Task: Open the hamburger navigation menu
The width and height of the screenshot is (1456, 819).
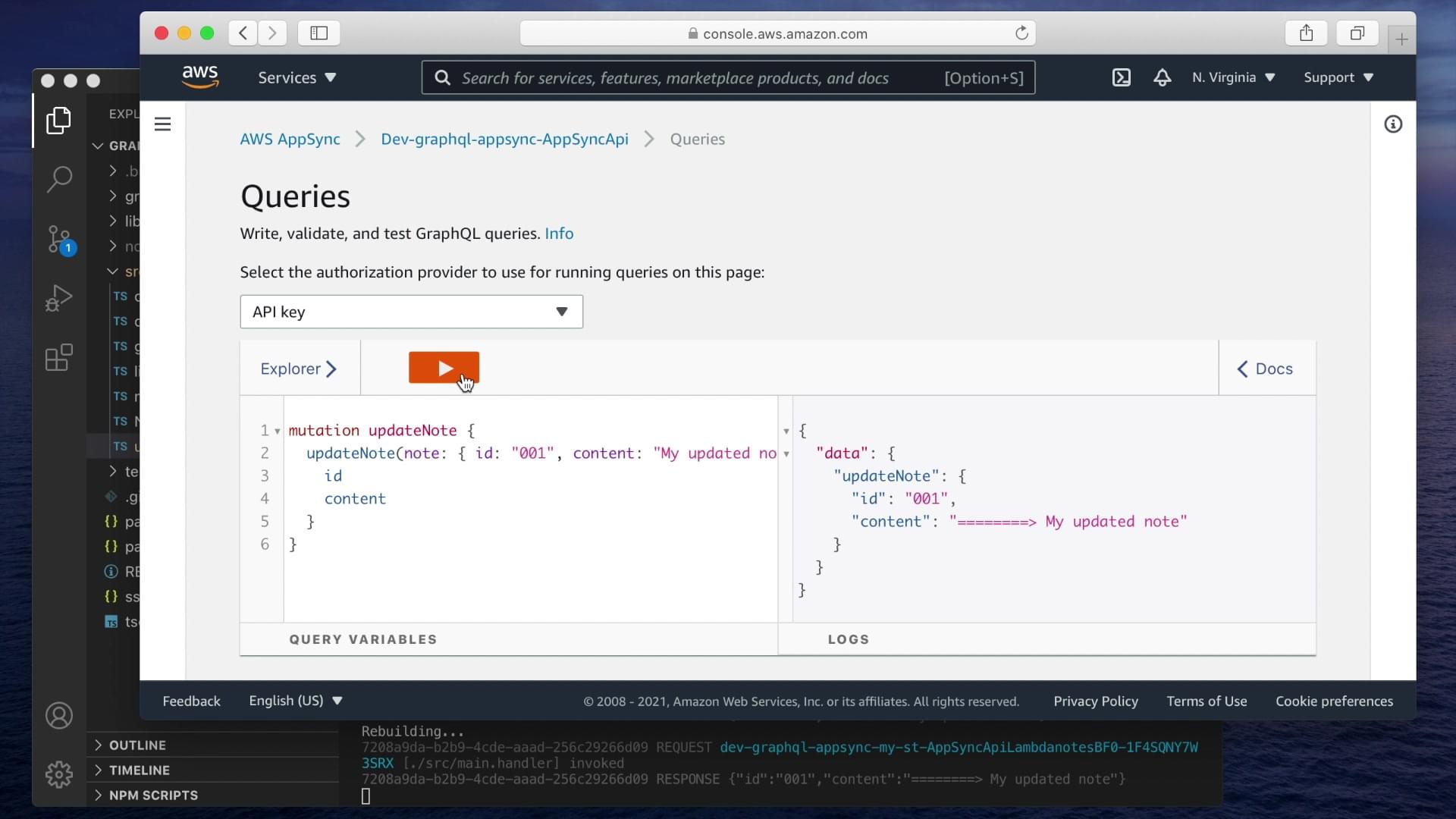Action: point(162,124)
